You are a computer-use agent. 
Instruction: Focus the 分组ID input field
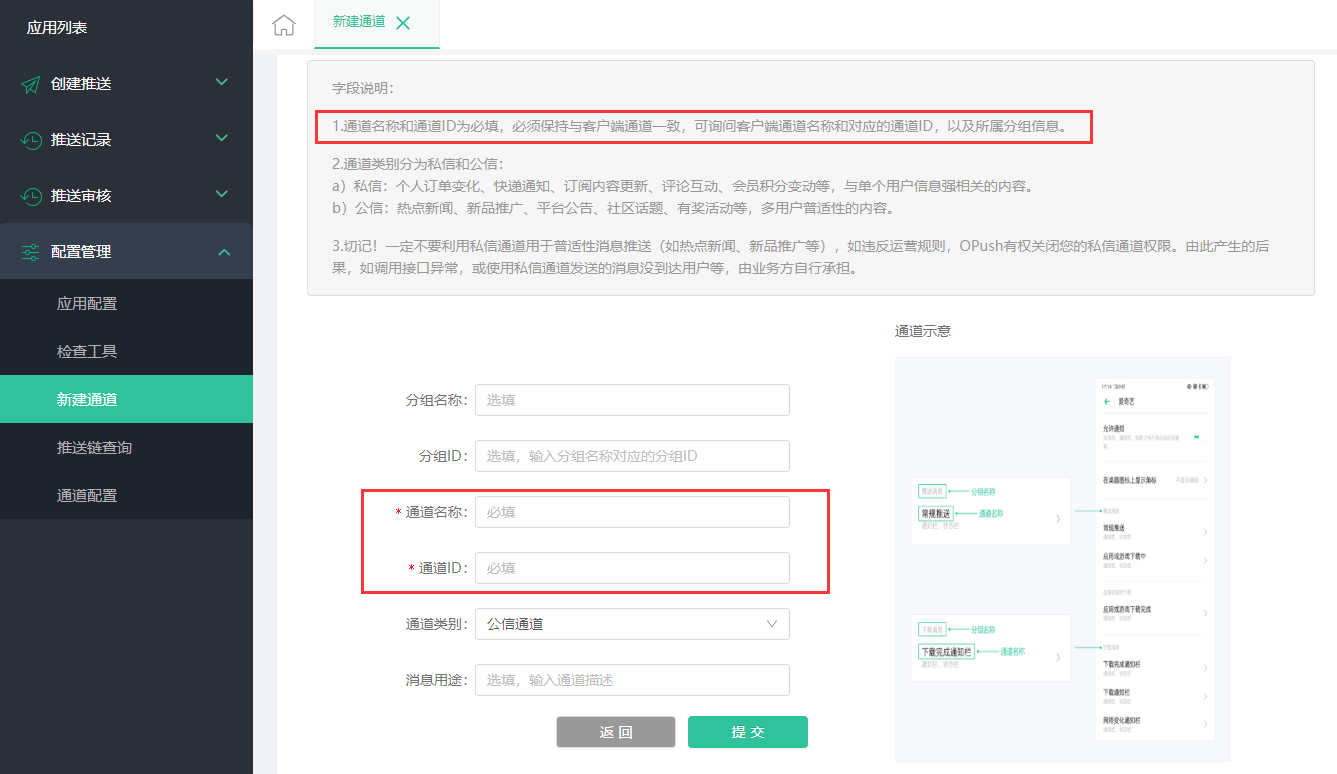point(632,456)
